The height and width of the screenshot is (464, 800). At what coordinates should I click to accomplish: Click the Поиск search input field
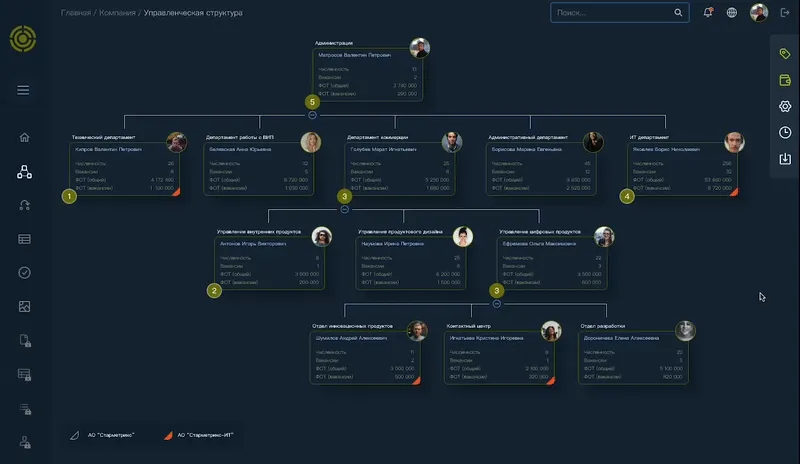pyautogui.click(x=612, y=13)
